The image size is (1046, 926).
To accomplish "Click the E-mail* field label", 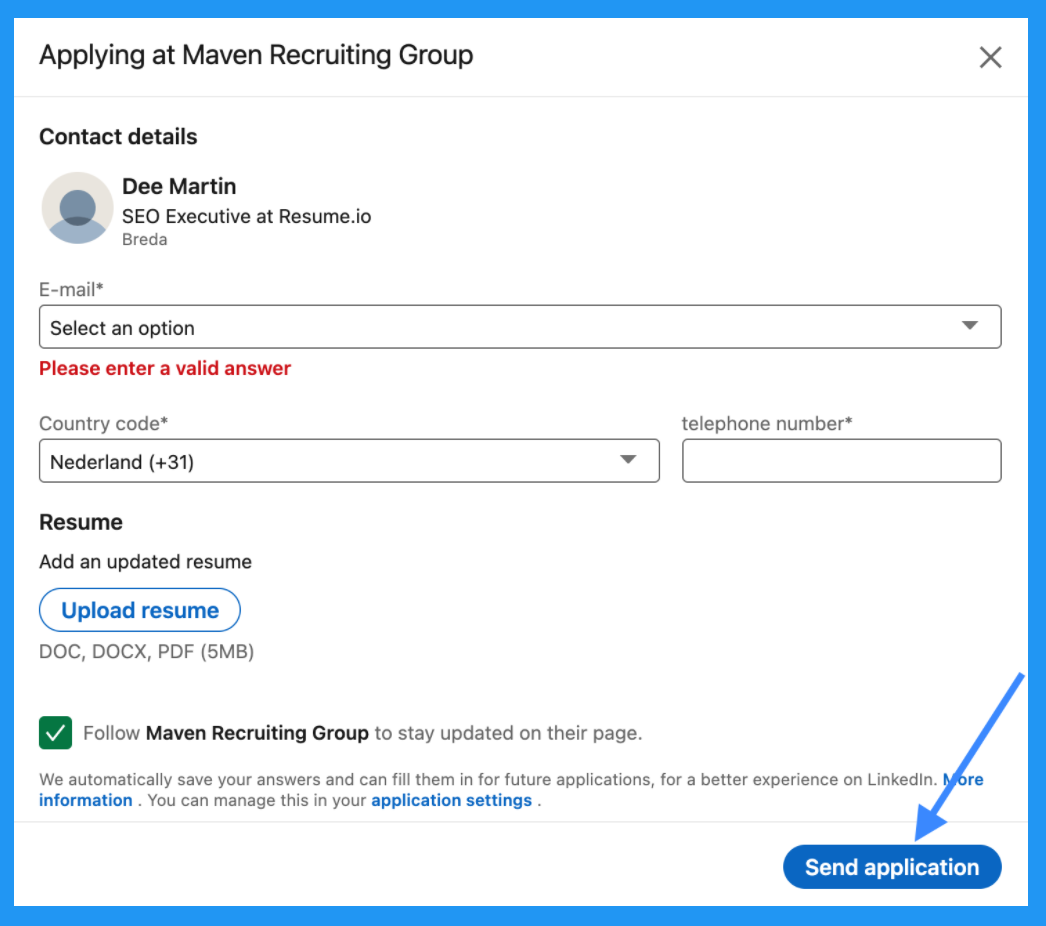I will click(x=71, y=290).
